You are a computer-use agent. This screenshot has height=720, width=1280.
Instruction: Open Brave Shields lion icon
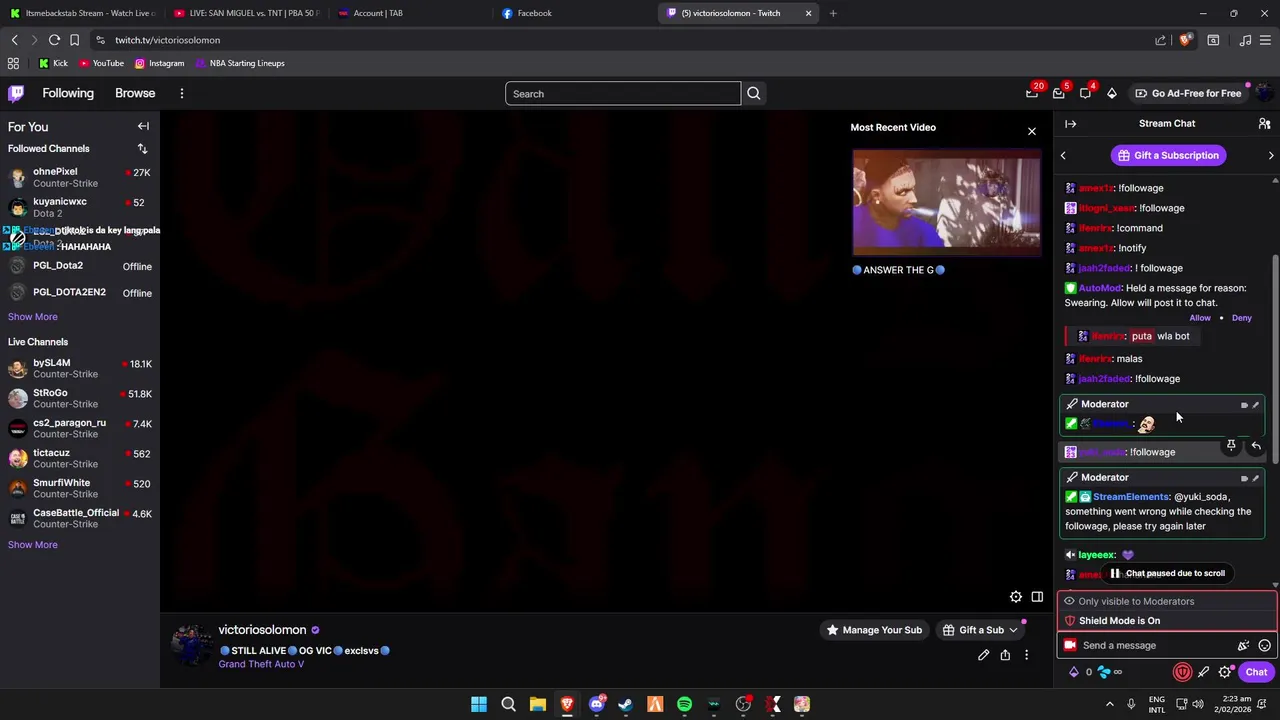tap(1186, 40)
